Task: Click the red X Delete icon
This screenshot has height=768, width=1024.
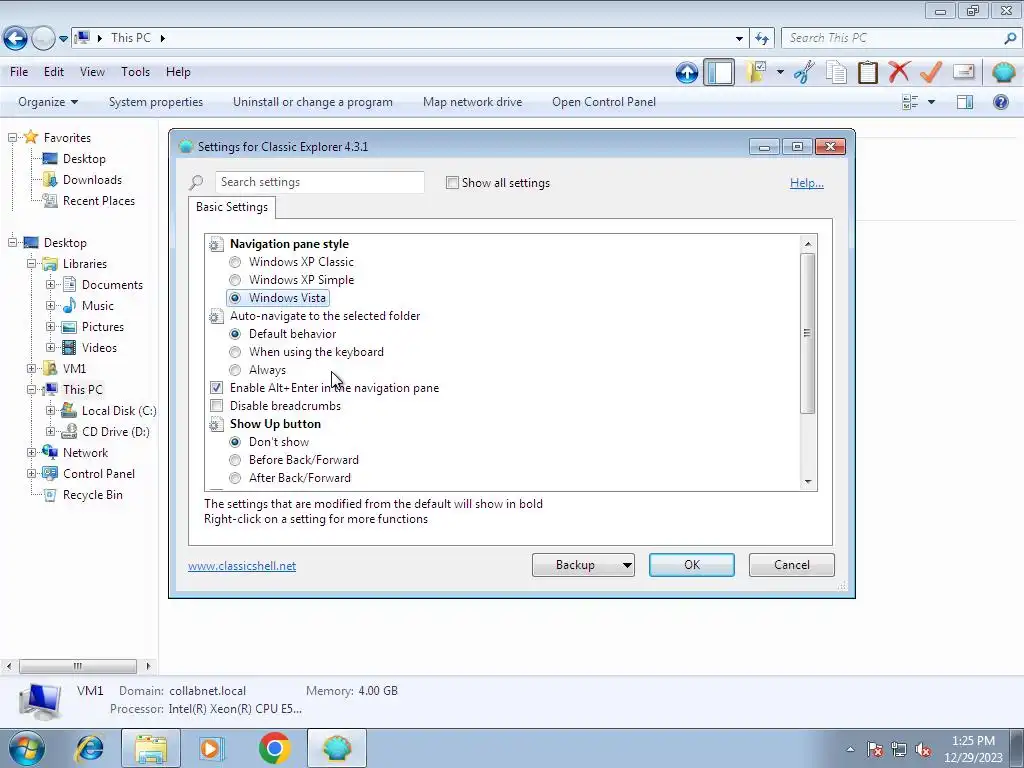Action: pyautogui.click(x=899, y=72)
